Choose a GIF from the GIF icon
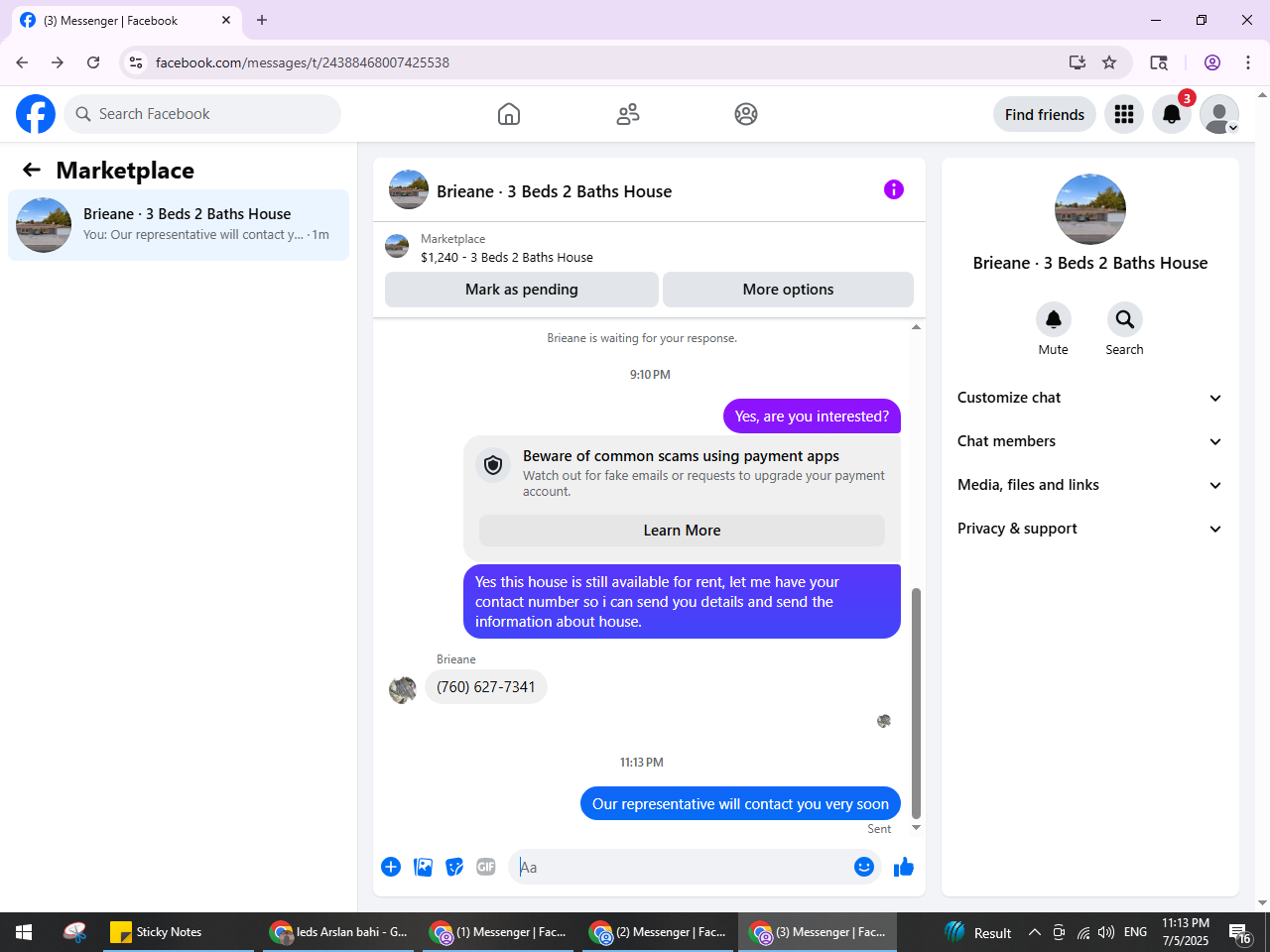 [x=485, y=867]
